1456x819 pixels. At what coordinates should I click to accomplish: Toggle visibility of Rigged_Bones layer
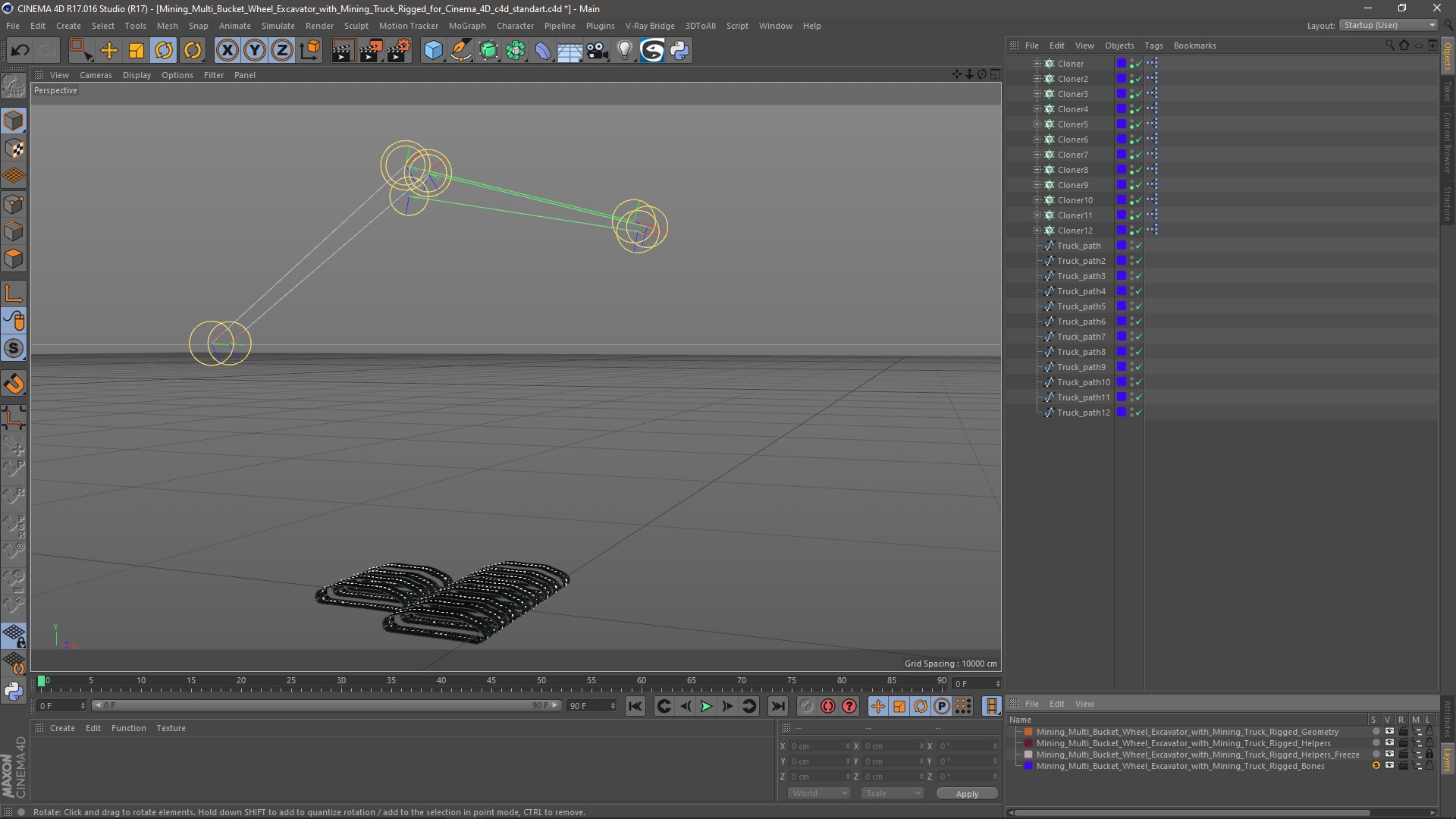click(1389, 766)
